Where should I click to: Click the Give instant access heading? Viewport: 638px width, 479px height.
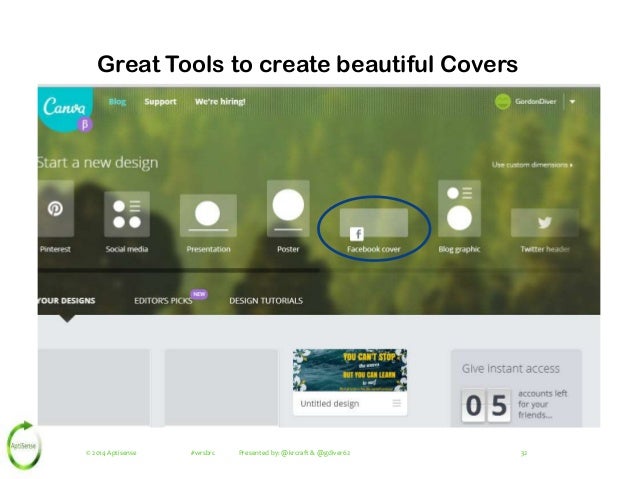[511, 369]
